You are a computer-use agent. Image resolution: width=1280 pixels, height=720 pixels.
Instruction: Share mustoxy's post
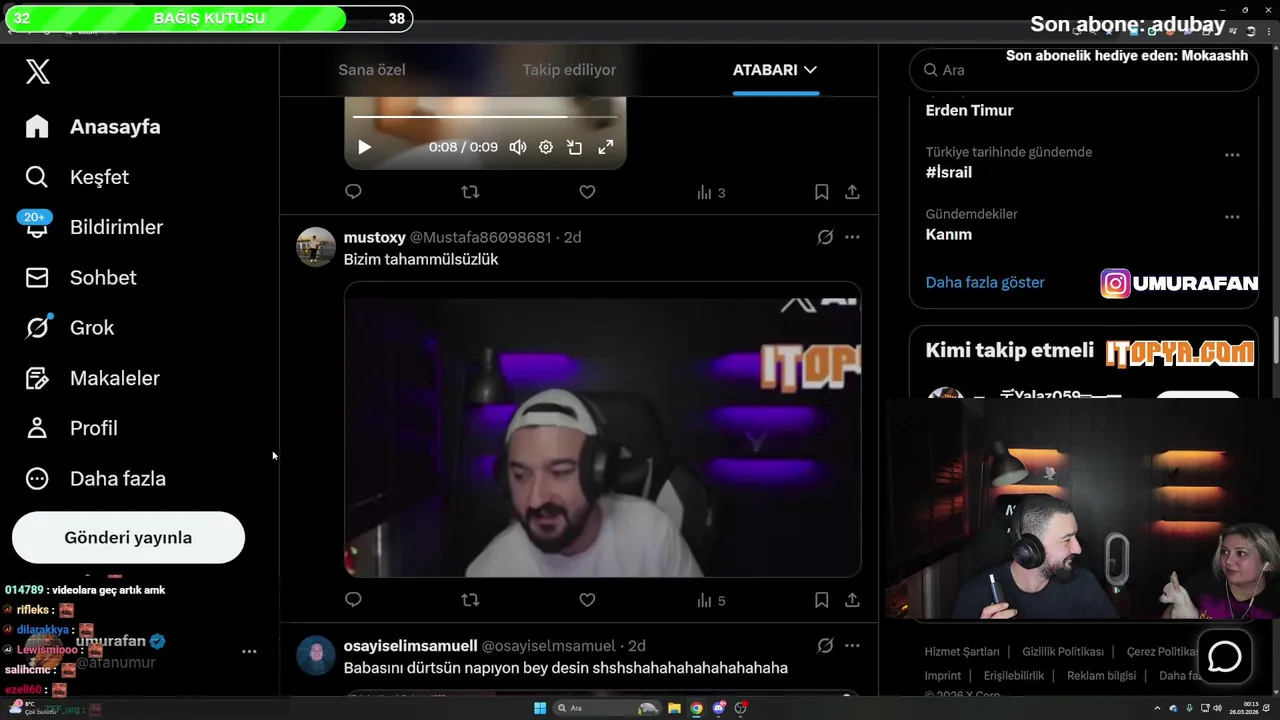(852, 600)
